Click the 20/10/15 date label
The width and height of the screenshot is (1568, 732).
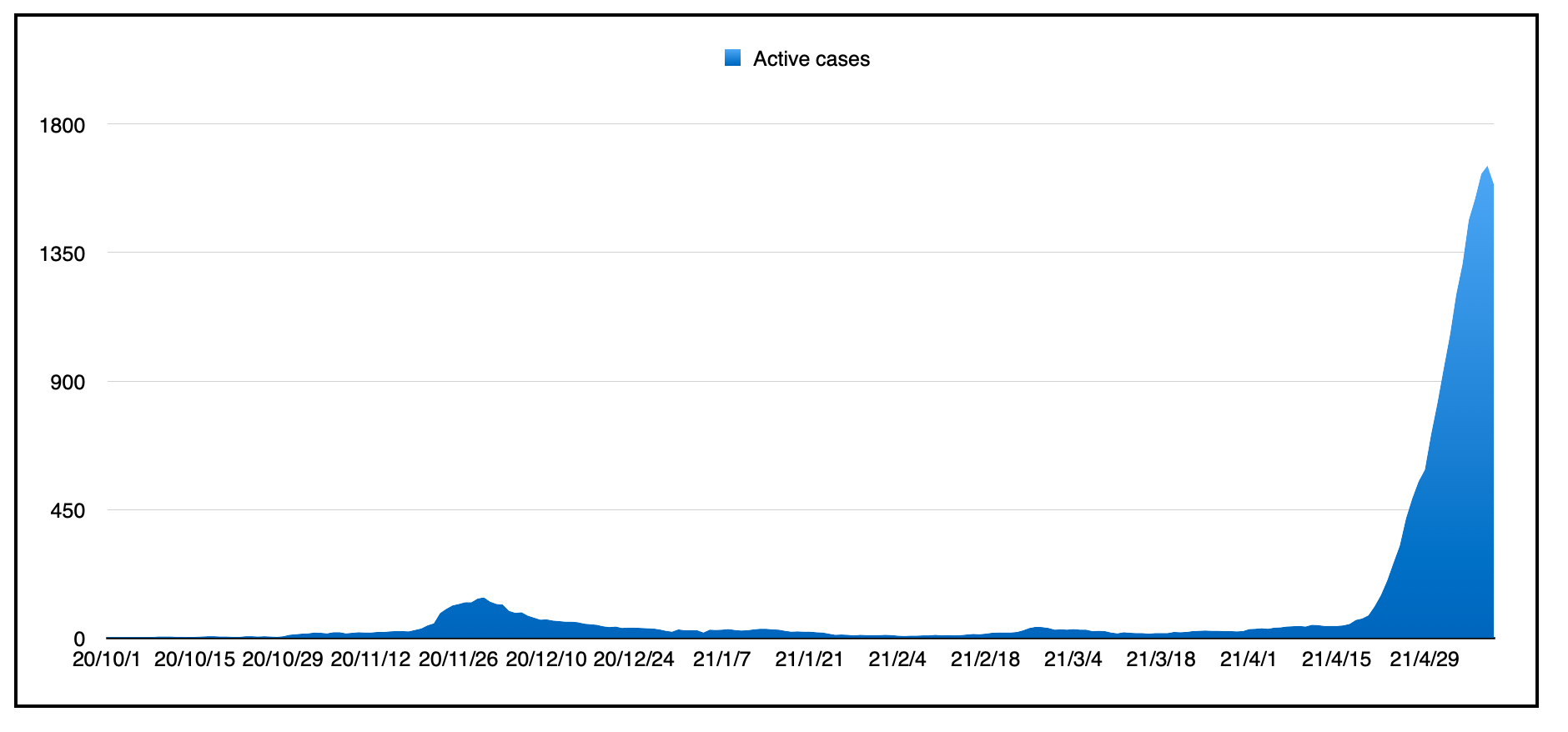click(x=194, y=659)
